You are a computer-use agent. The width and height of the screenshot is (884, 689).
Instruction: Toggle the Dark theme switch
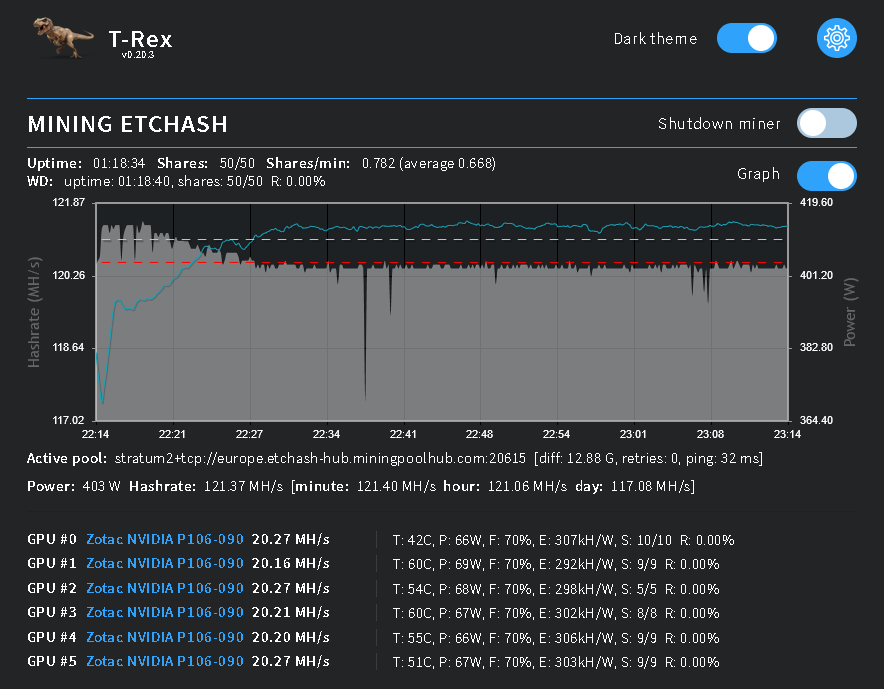coord(747,38)
